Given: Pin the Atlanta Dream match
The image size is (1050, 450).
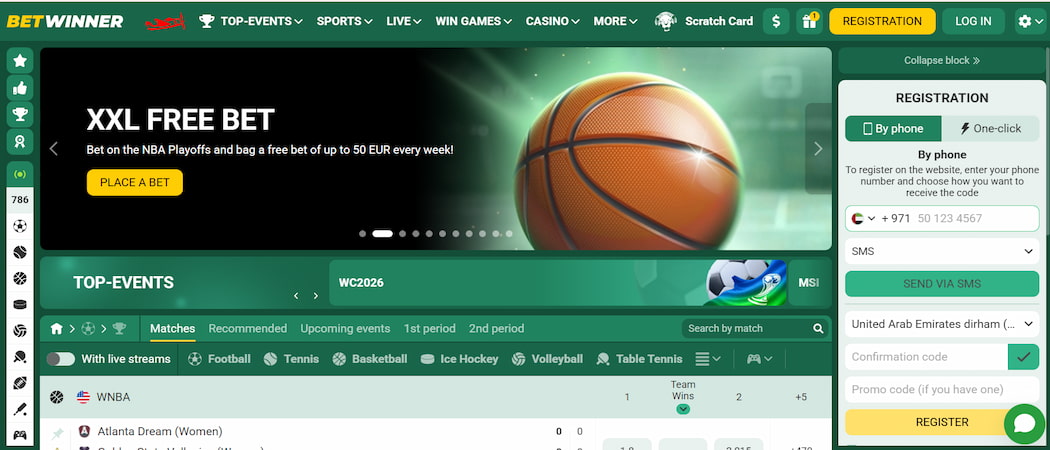Looking at the screenshot, I should (x=58, y=433).
